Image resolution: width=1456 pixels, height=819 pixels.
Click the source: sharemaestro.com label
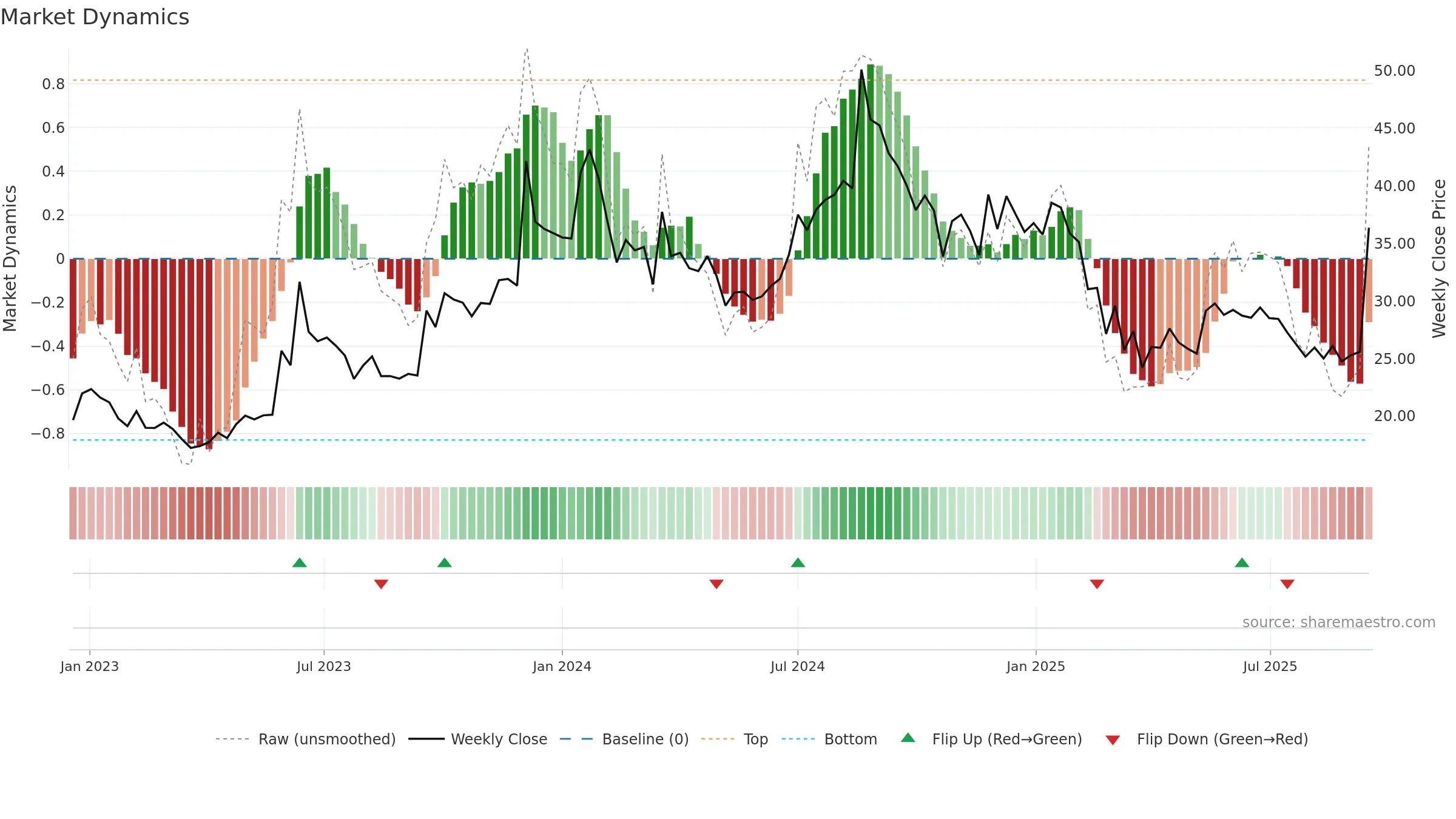[x=1339, y=622]
